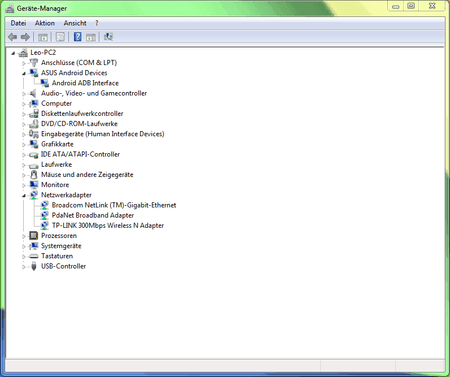Click the Tastaturen keyboard icon

34,256
